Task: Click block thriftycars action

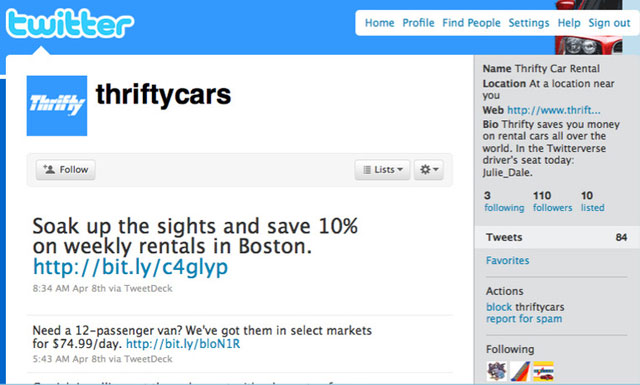Action: coord(525,307)
